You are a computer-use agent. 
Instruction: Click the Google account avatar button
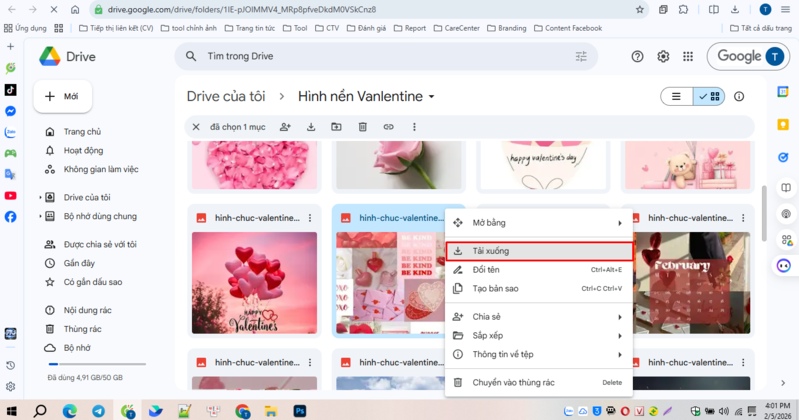(775, 56)
